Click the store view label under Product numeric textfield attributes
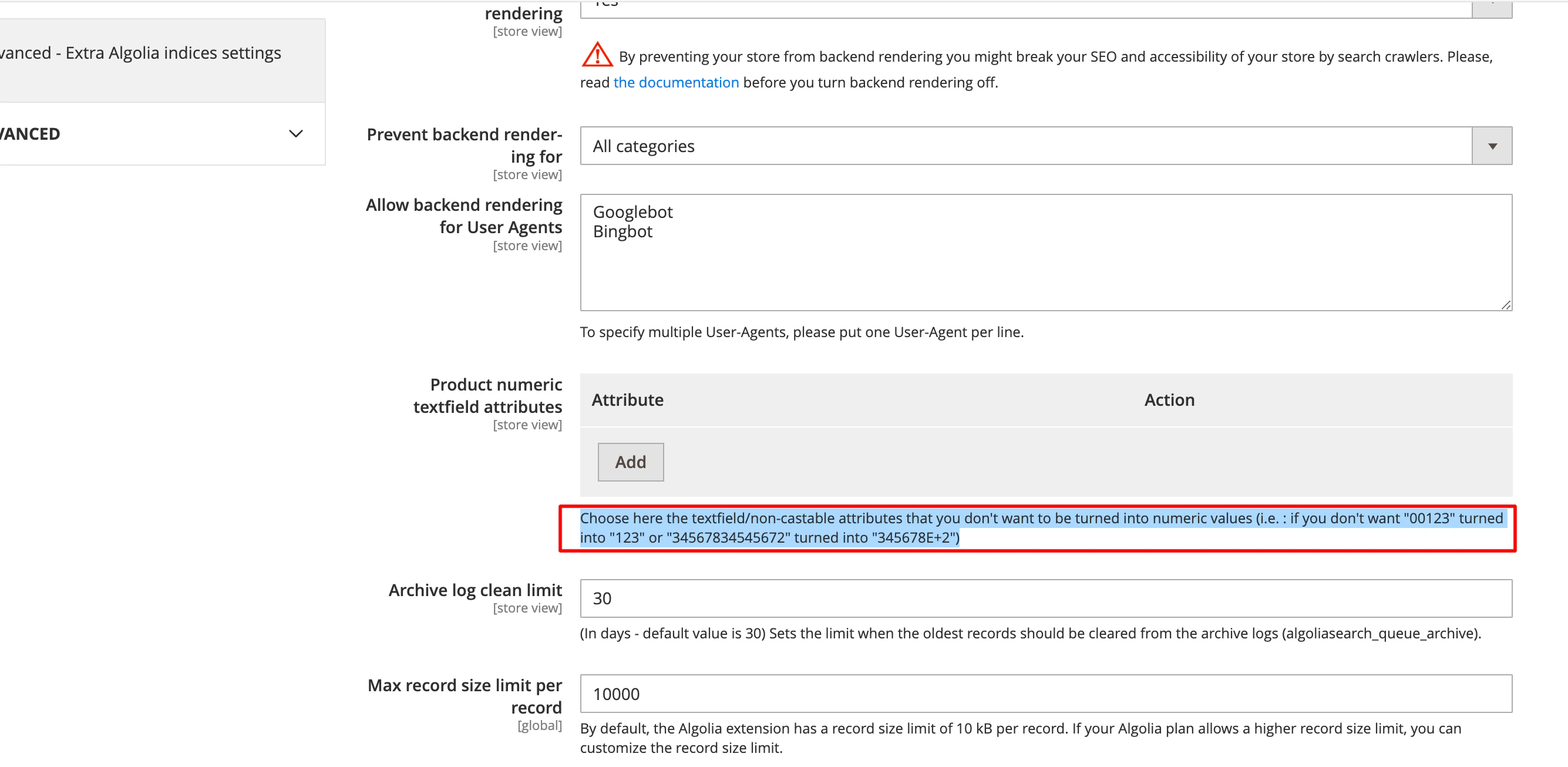The width and height of the screenshot is (1568, 767). tap(527, 425)
